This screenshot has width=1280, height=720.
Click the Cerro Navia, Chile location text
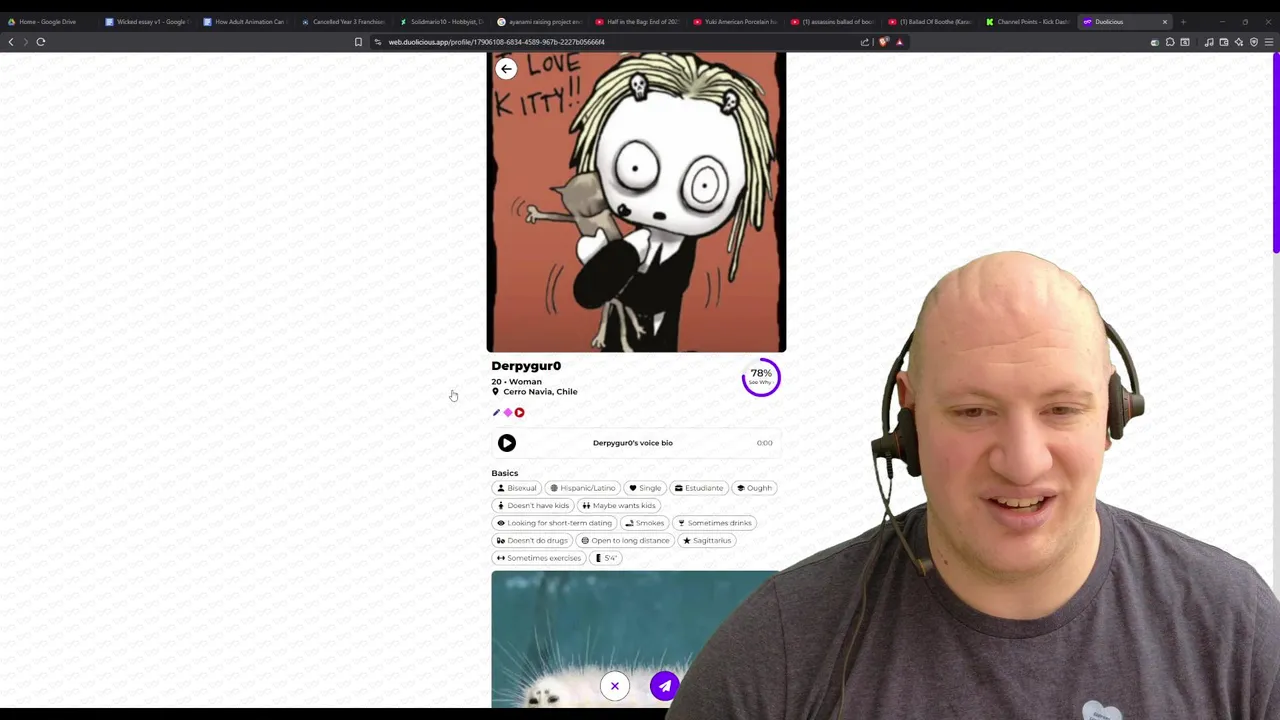540,392
